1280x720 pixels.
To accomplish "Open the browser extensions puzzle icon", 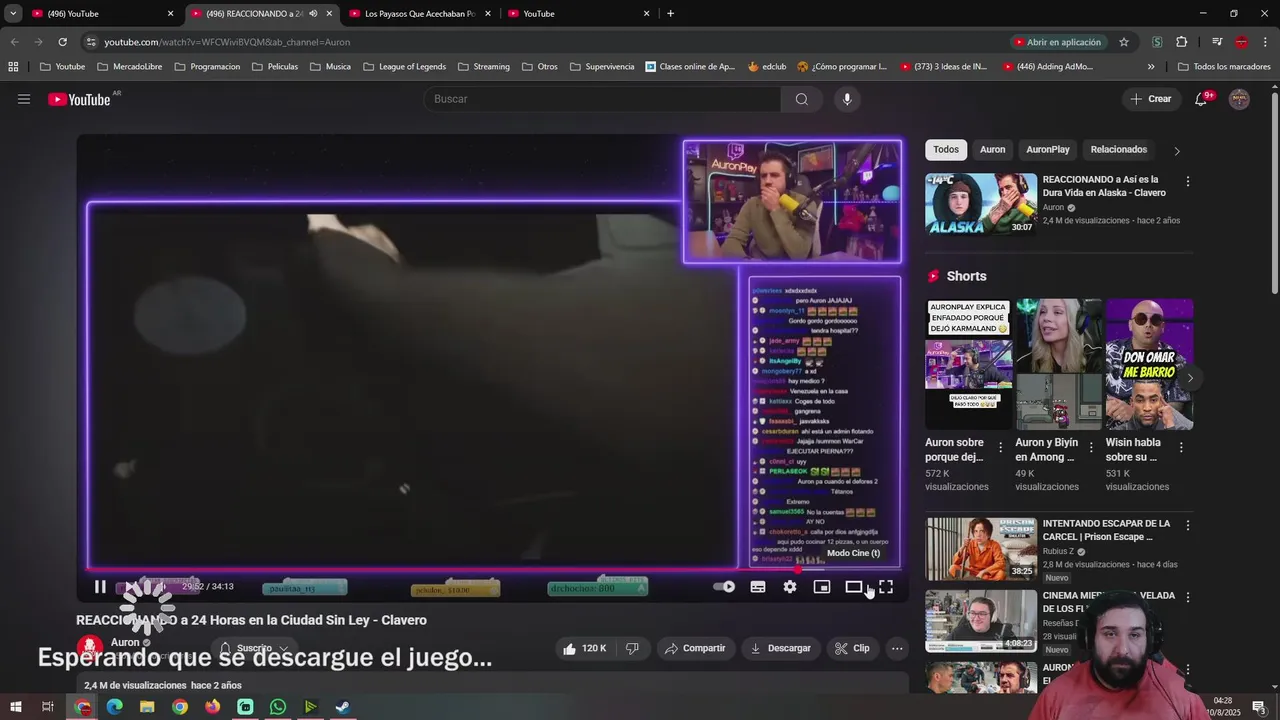I will click(x=1182, y=42).
